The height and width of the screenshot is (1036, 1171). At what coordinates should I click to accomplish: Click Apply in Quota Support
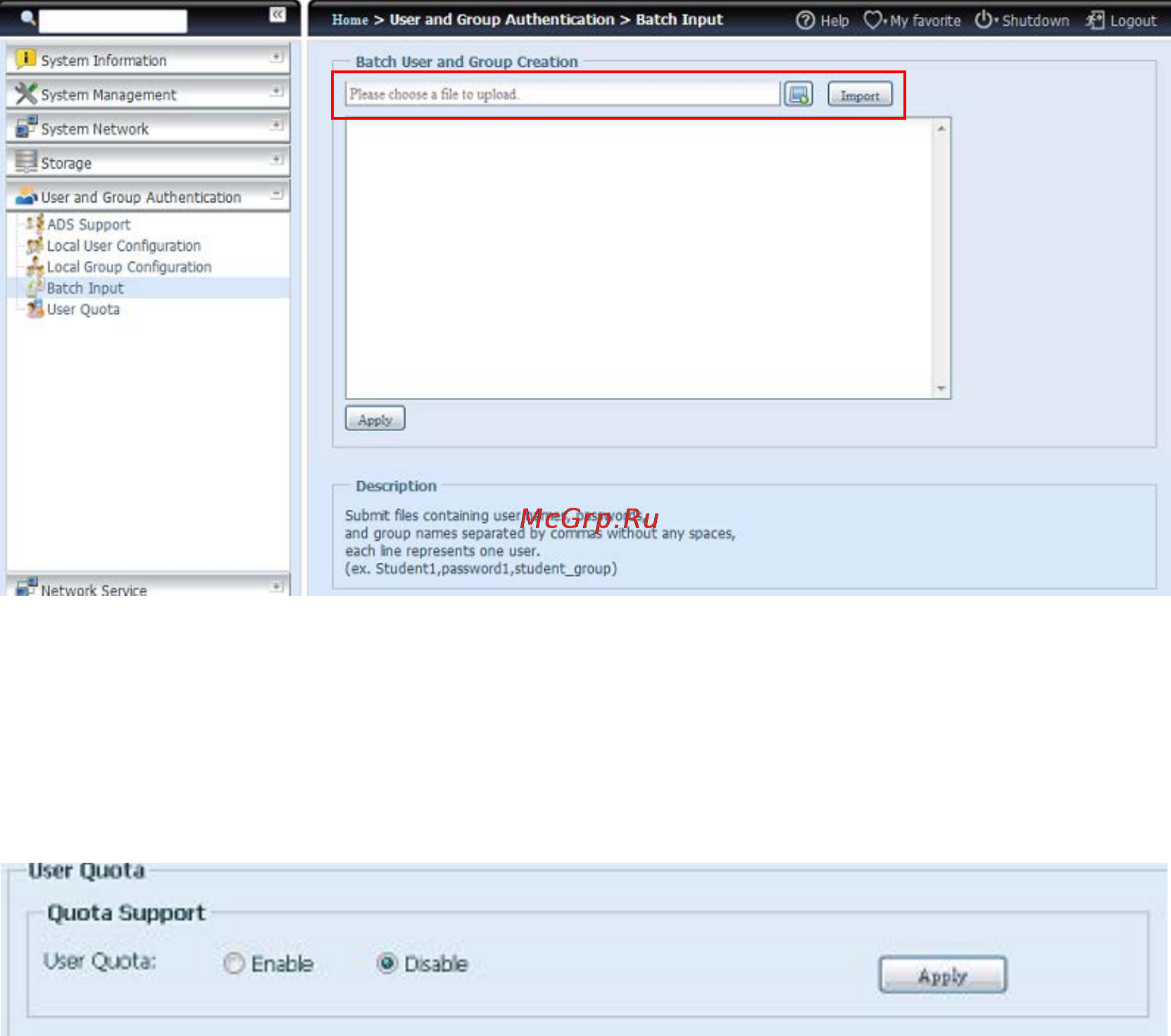pos(943,975)
